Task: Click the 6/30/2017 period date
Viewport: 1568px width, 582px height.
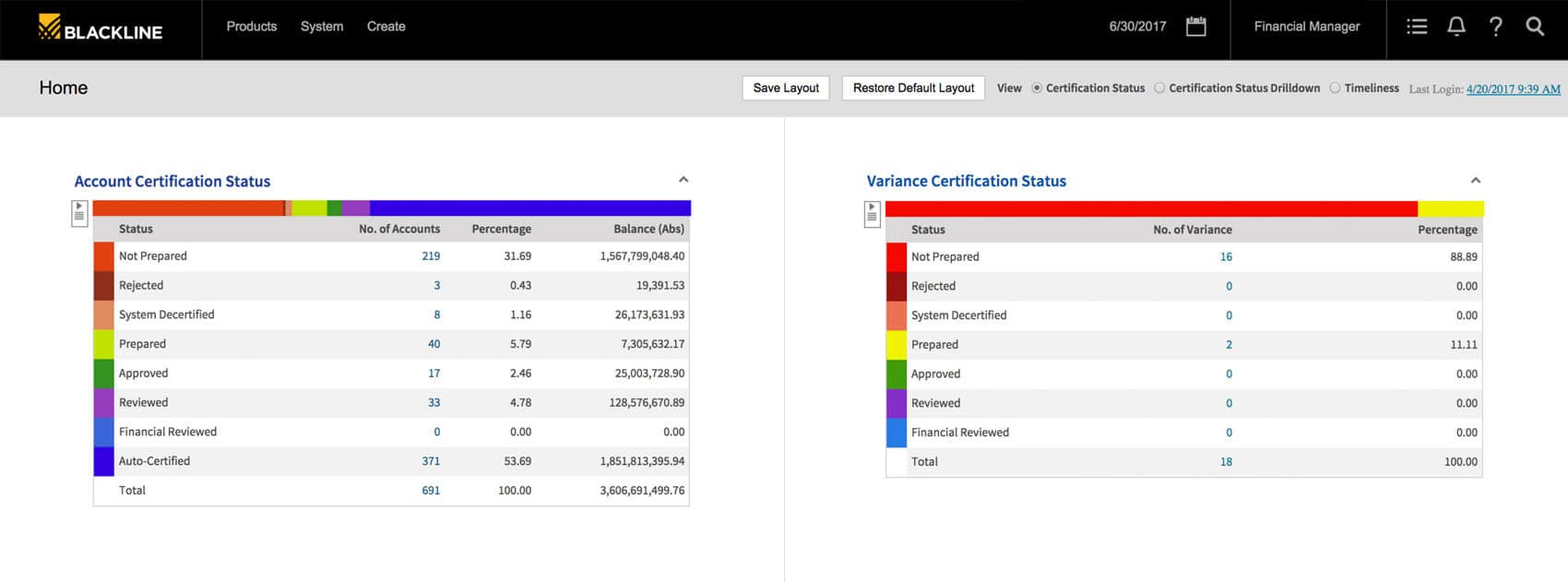Action: 1137,27
